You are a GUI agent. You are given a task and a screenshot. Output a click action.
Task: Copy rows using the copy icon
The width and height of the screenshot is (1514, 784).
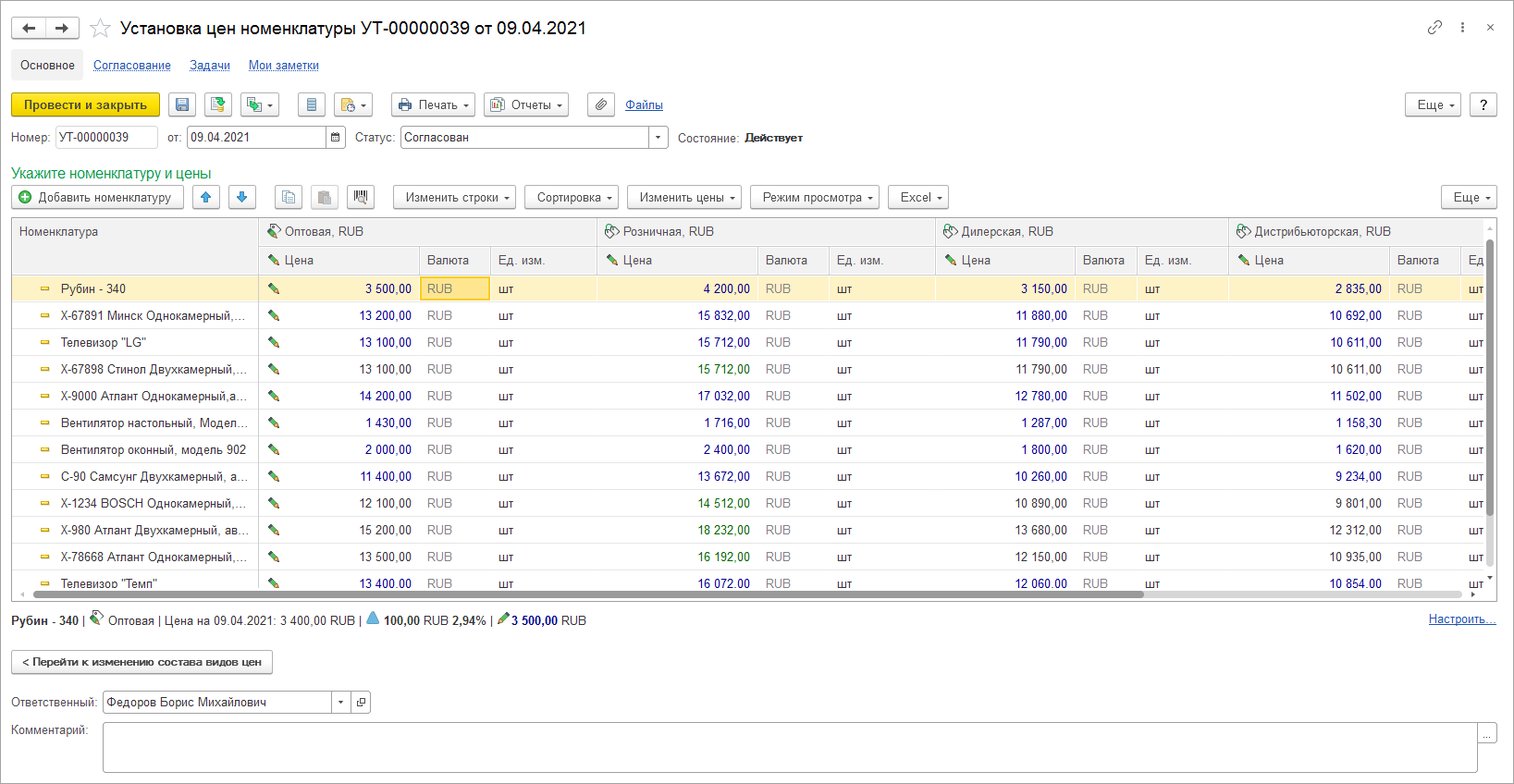pos(289,198)
